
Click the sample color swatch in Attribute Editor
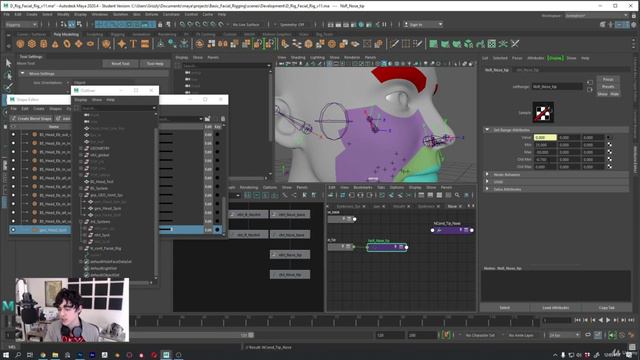click(543, 112)
